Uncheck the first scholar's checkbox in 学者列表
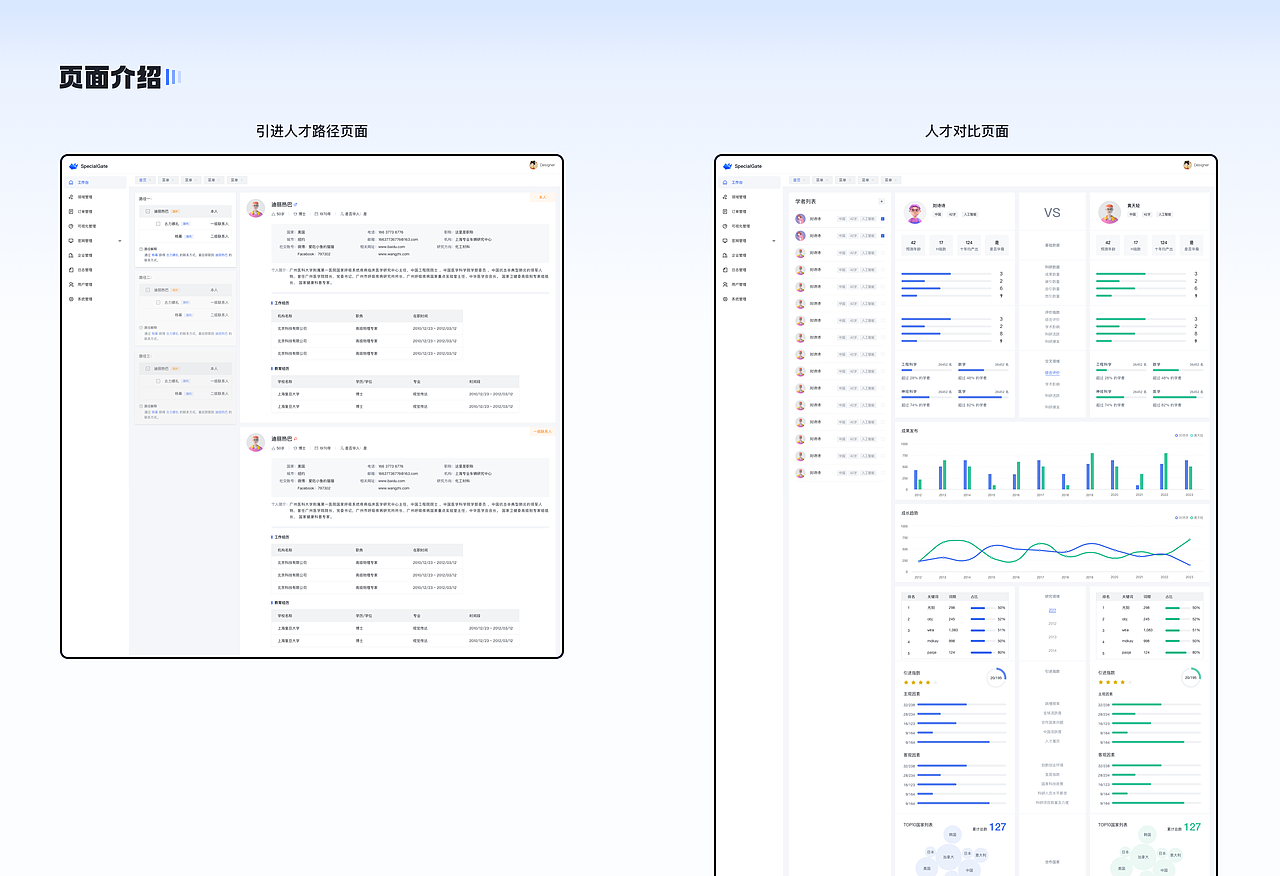 882,219
